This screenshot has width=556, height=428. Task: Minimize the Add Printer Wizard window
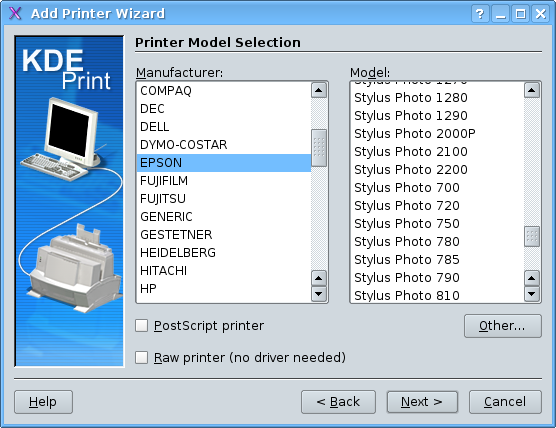pyautogui.click(x=500, y=14)
